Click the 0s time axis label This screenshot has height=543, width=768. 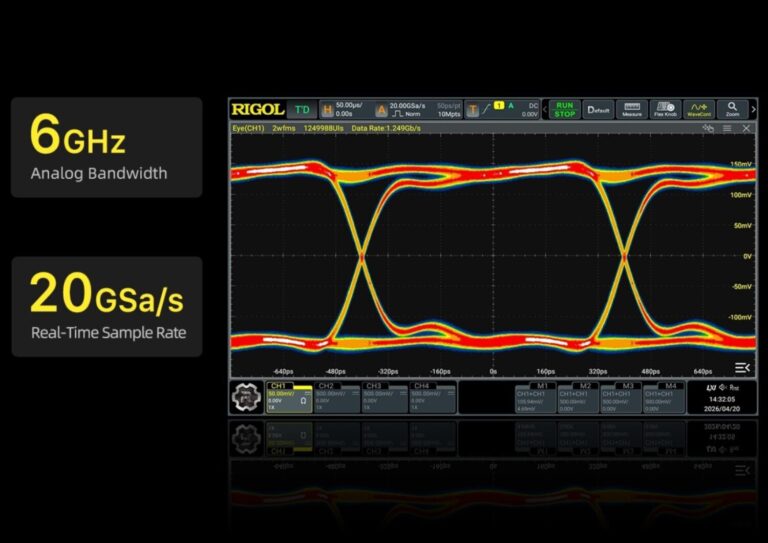point(493,372)
